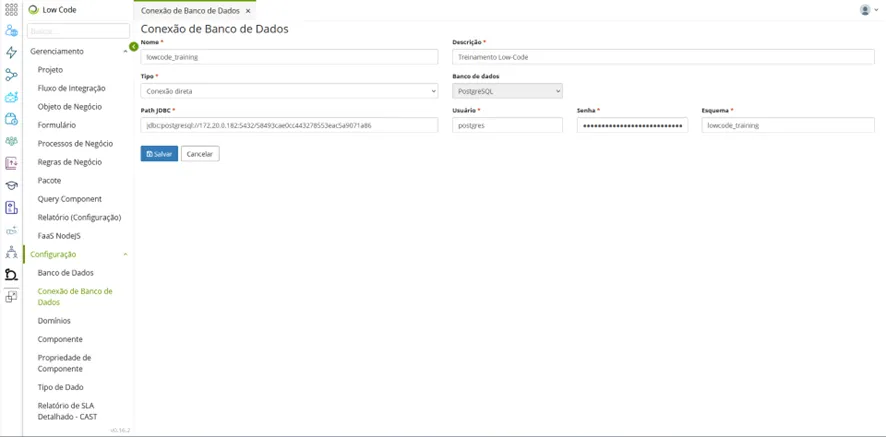Screen dimensions: 886x437
Task: Open FaaS NodeJS
Action: [x=59, y=236]
